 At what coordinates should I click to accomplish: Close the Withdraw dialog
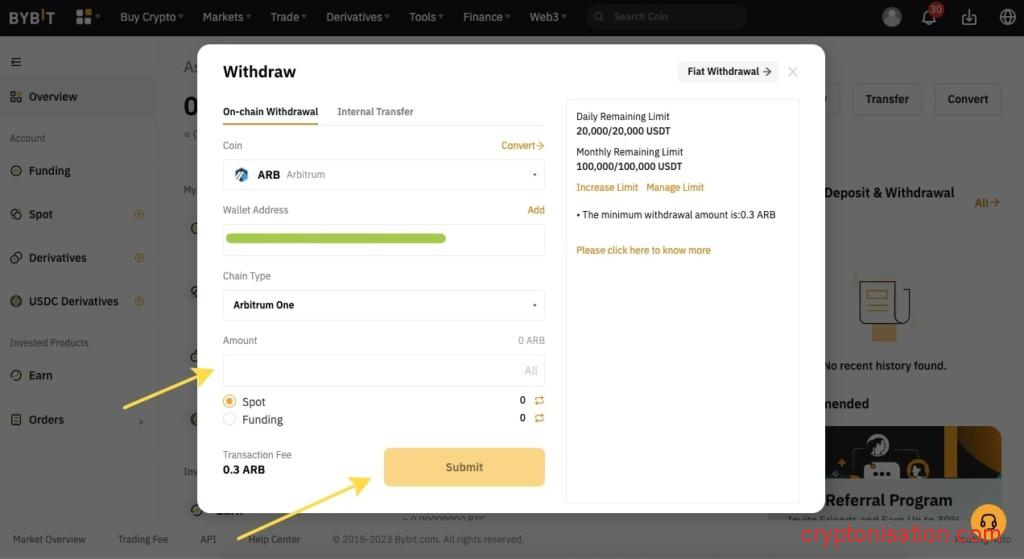coord(793,72)
